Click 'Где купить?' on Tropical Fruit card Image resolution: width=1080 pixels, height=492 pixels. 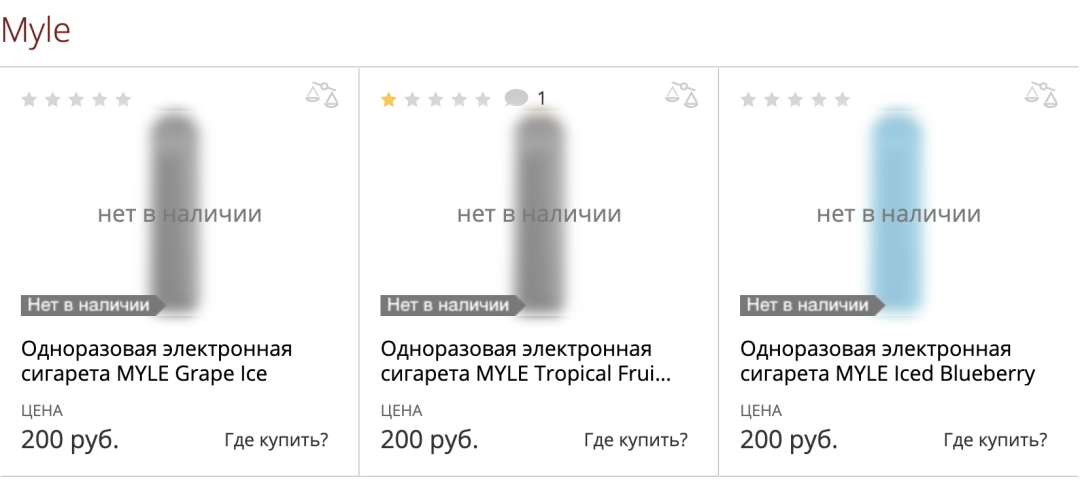tap(636, 440)
